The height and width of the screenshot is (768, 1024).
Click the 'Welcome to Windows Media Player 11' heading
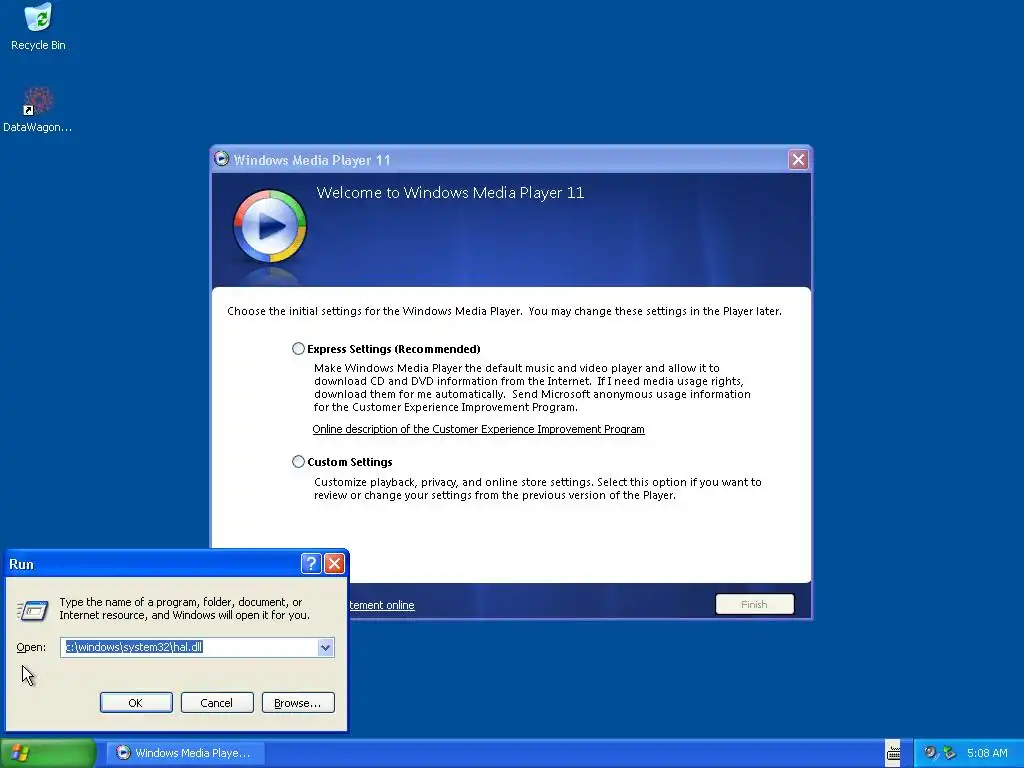click(450, 193)
